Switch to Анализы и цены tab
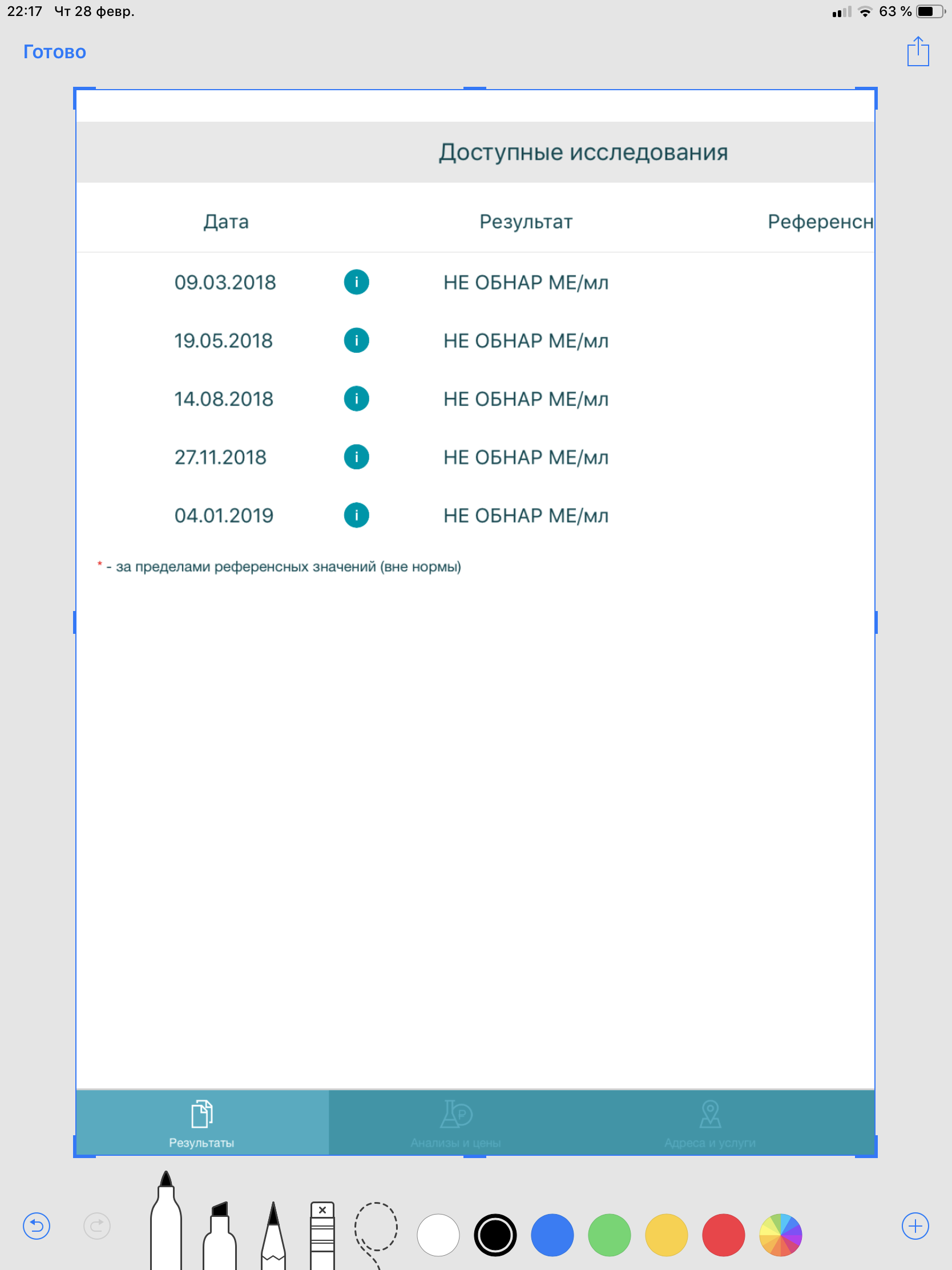 click(455, 1124)
